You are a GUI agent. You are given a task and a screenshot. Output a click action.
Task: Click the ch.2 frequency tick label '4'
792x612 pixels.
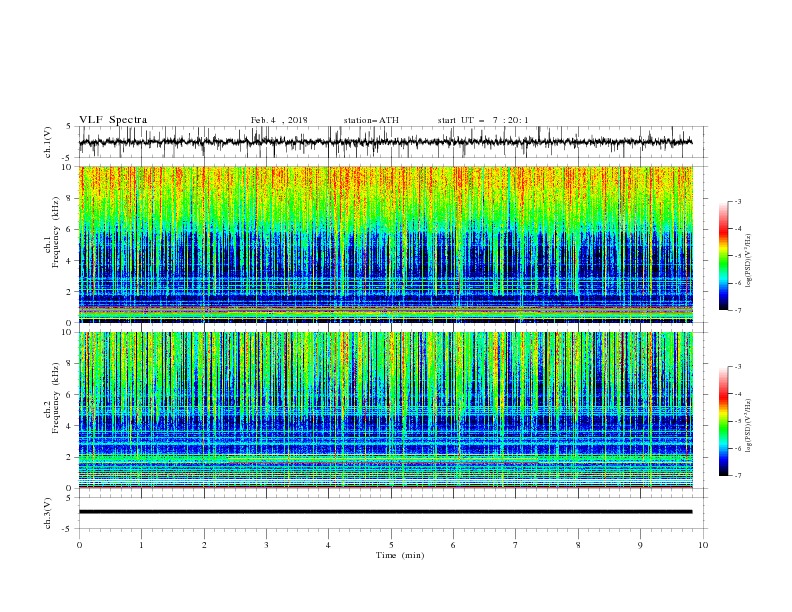pos(70,426)
